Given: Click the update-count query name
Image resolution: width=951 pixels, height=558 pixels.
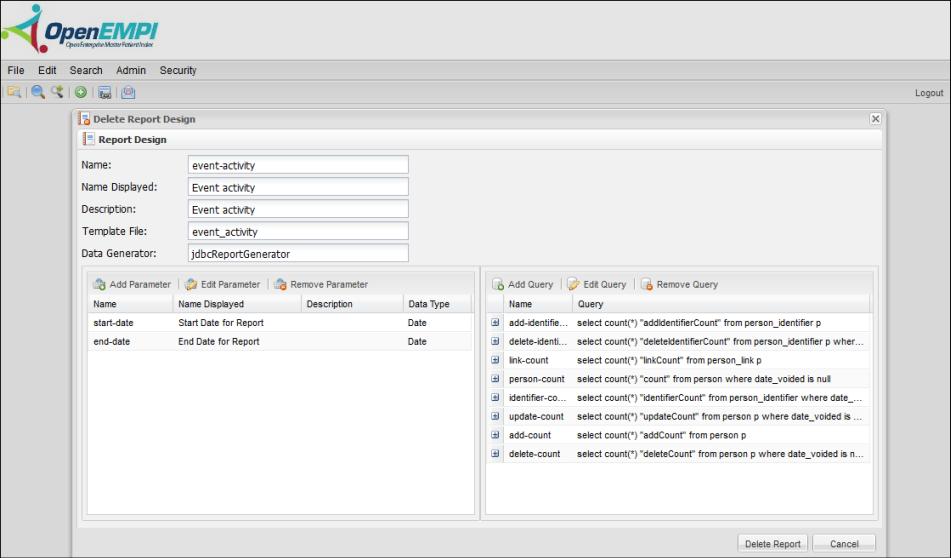Looking at the screenshot, I should pos(536,417).
